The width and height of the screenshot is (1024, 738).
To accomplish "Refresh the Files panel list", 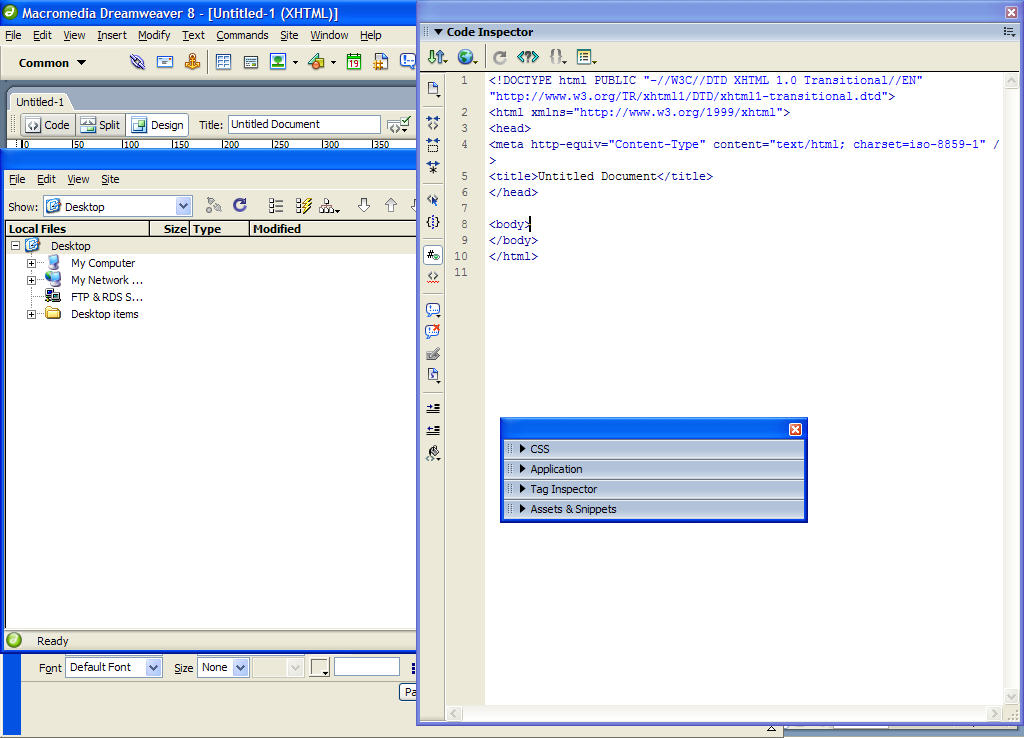I will pyautogui.click(x=240, y=206).
